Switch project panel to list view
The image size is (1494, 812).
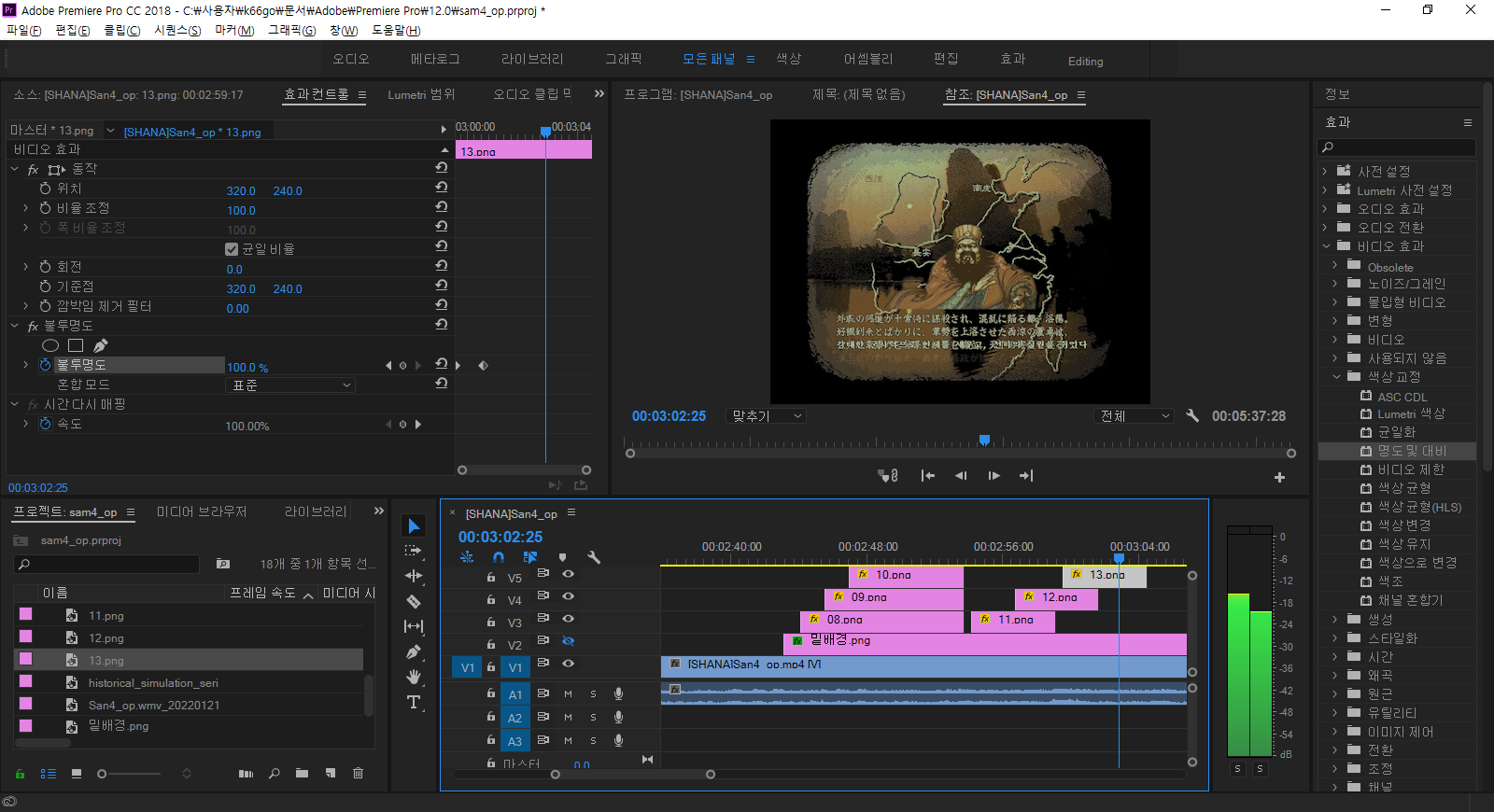pyautogui.click(x=49, y=774)
